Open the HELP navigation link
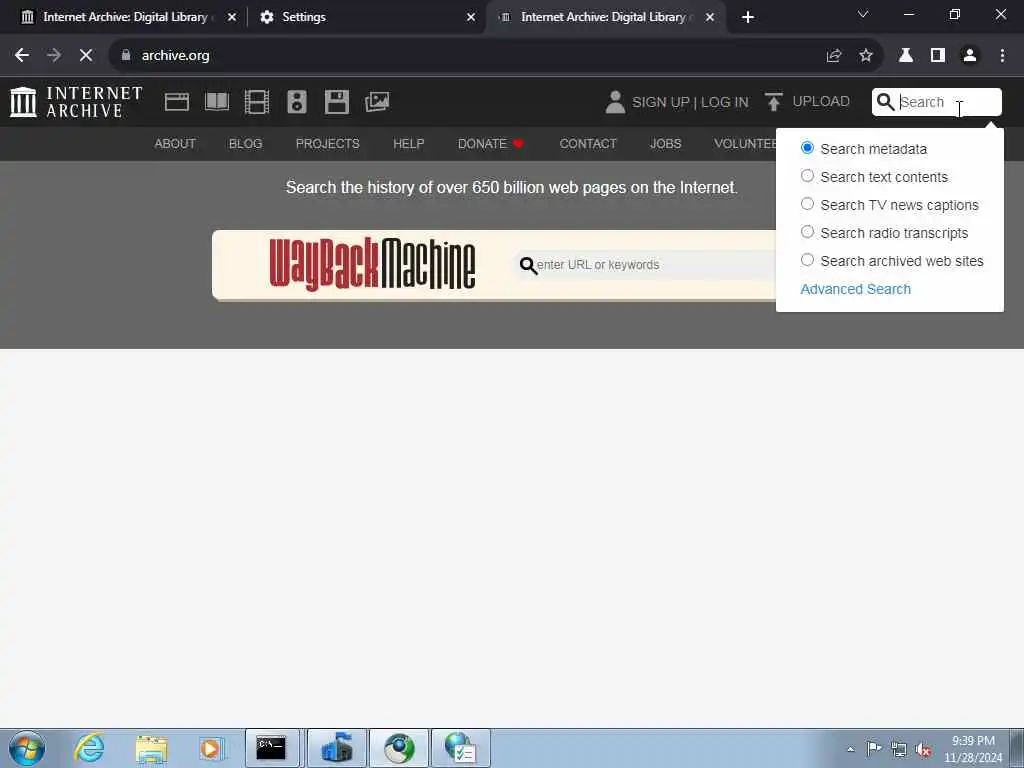This screenshot has width=1024, height=768. (408, 144)
